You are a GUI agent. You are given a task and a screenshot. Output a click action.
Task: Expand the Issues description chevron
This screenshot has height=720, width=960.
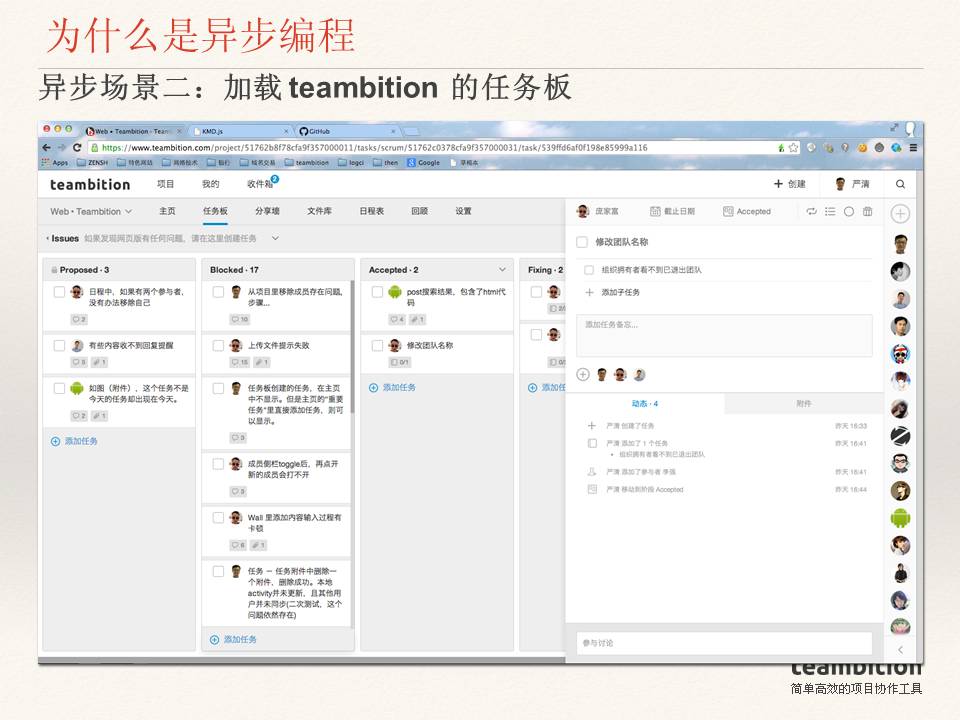click(275, 239)
